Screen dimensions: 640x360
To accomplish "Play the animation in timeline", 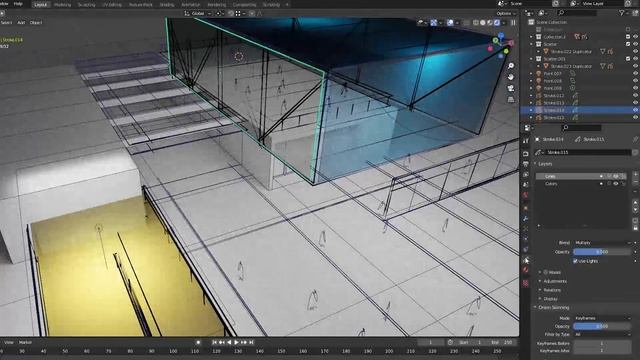I will coord(236,342).
